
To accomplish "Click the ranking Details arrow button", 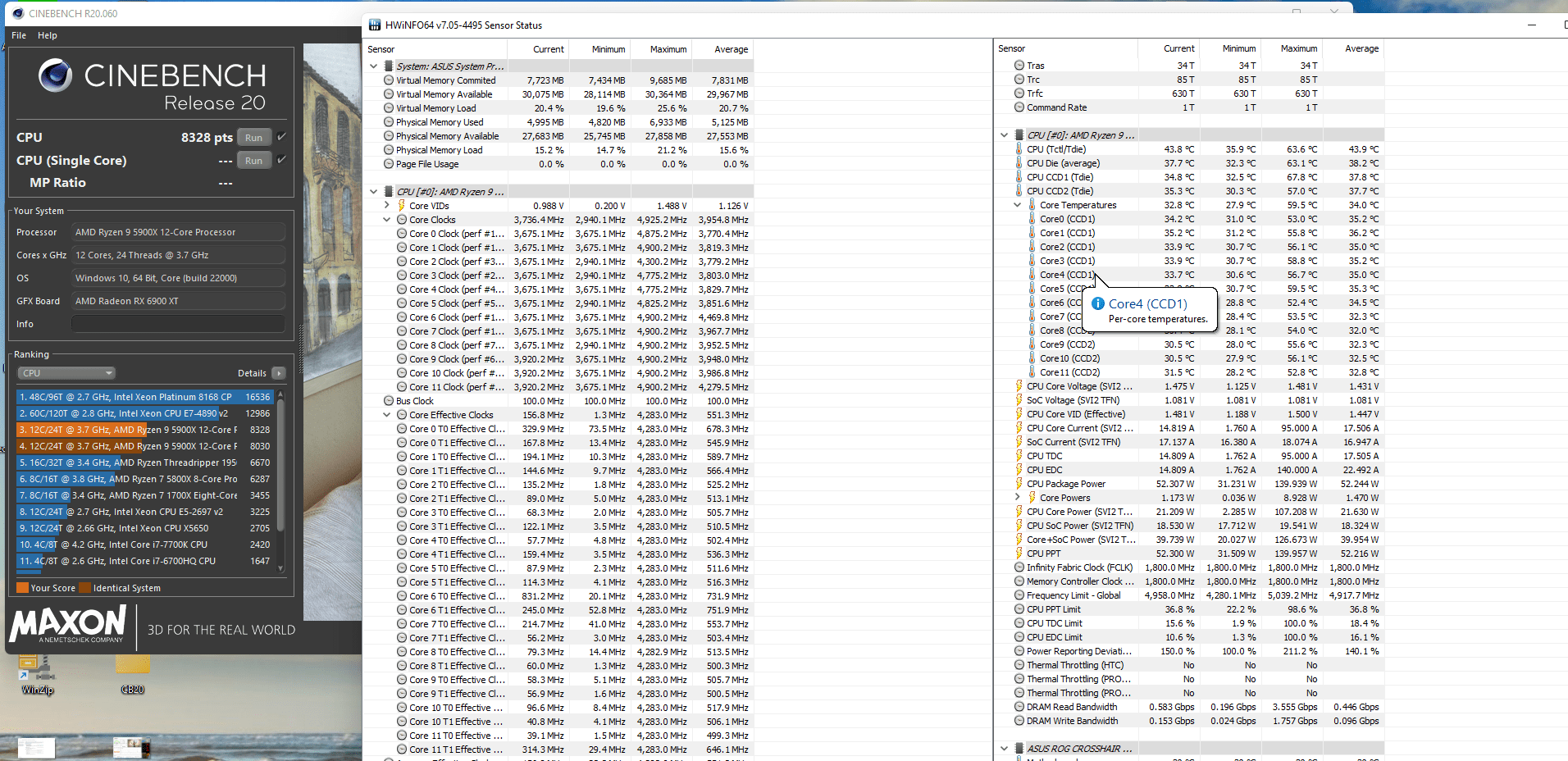I will (279, 373).
